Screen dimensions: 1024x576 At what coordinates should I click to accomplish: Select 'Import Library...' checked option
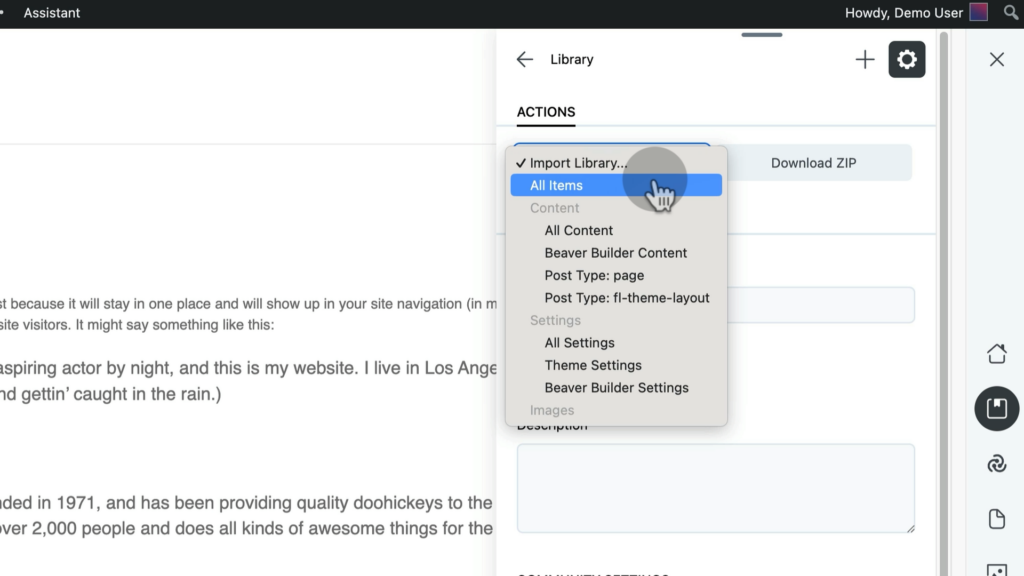click(578, 163)
